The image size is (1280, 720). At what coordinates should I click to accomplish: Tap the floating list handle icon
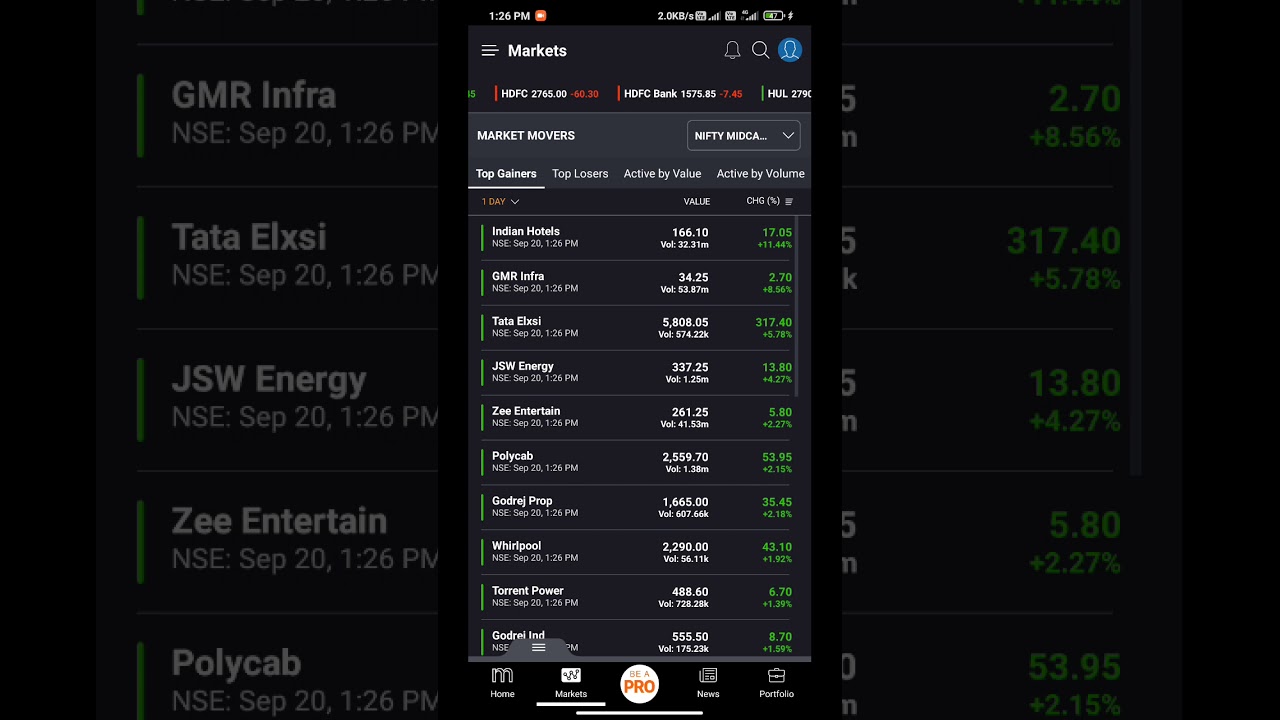(538, 647)
